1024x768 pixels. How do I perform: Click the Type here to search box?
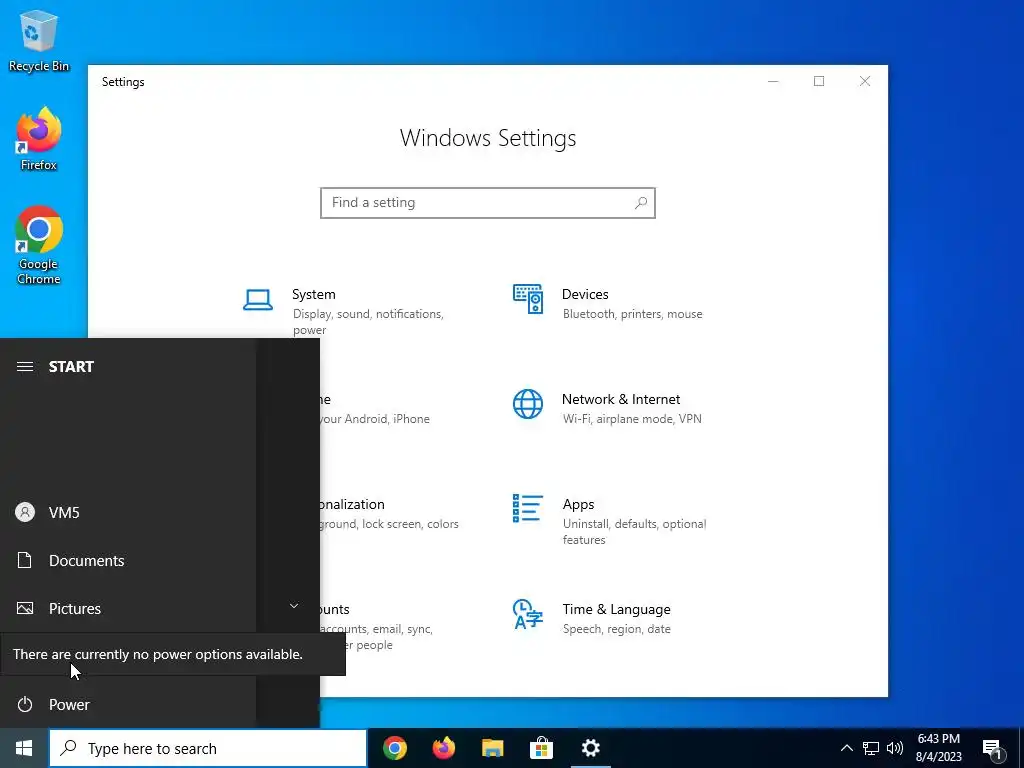[x=208, y=748]
